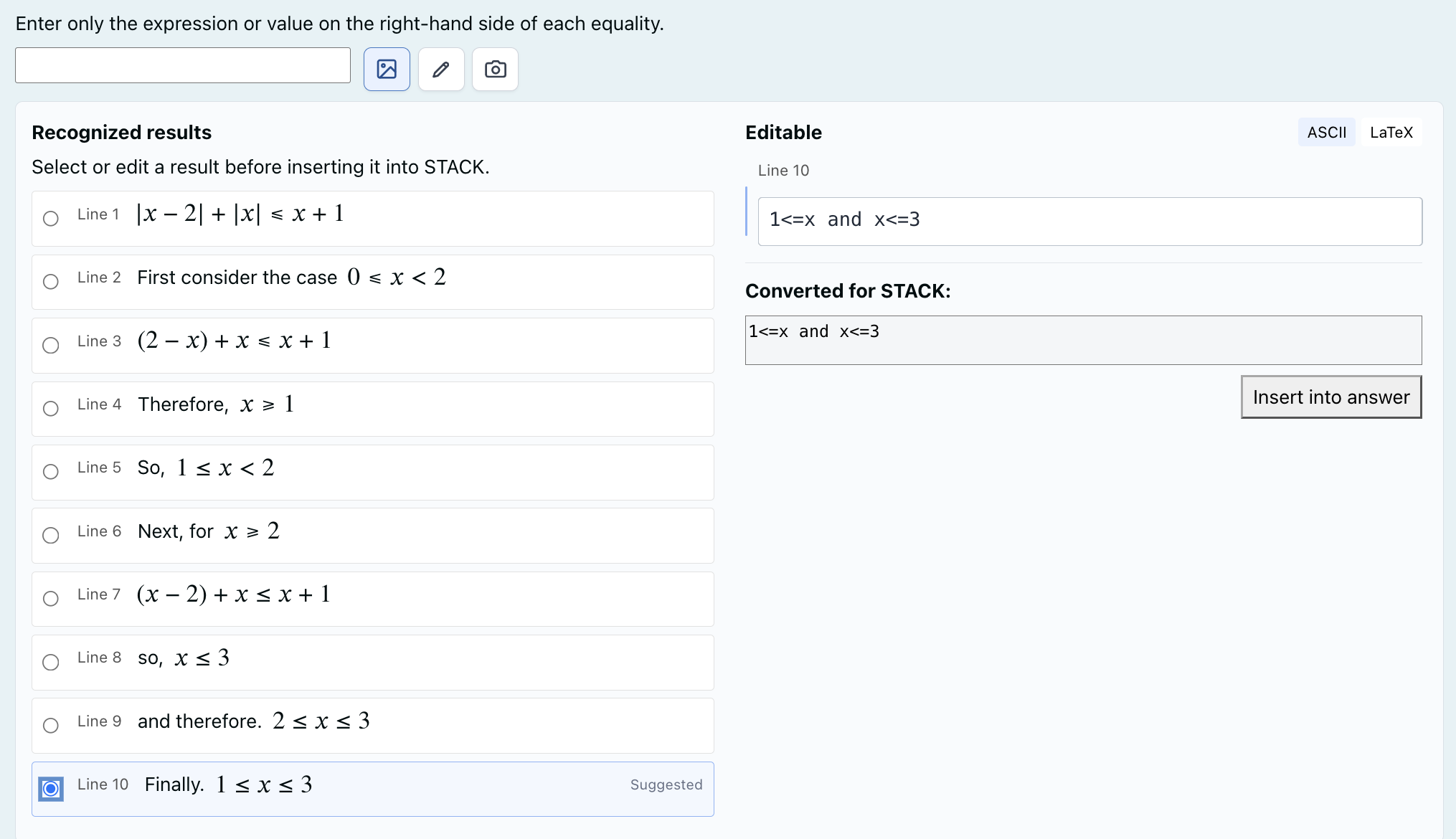Select Line 9 result radio button
1456x839 pixels.
pyautogui.click(x=51, y=725)
